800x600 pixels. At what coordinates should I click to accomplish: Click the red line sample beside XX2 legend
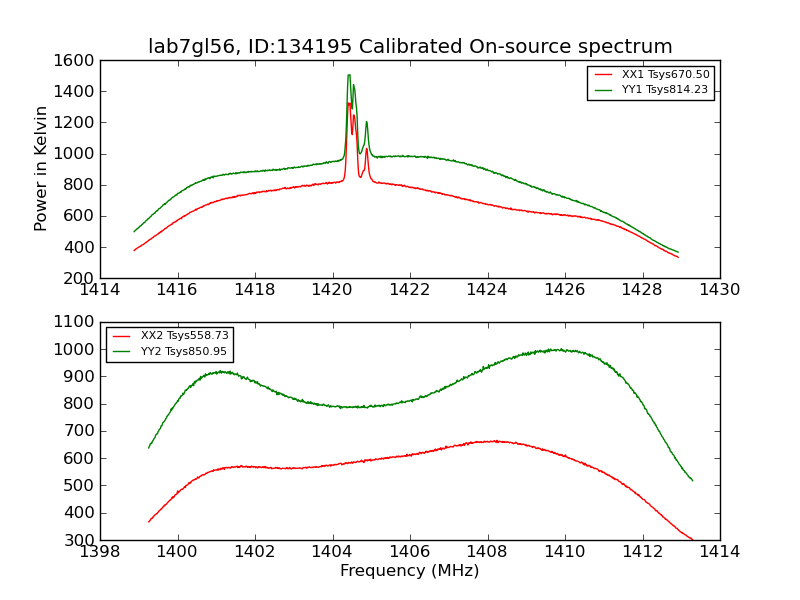click(122, 337)
